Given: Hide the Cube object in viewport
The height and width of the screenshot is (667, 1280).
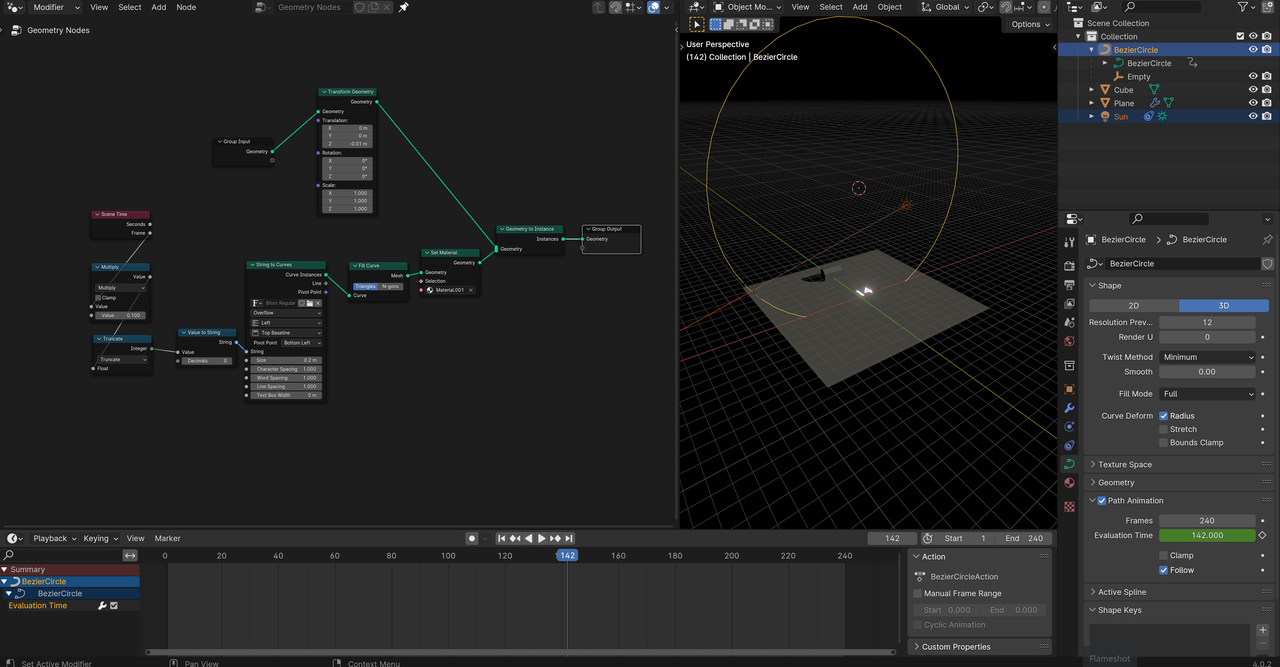Looking at the screenshot, I should tap(1252, 90).
